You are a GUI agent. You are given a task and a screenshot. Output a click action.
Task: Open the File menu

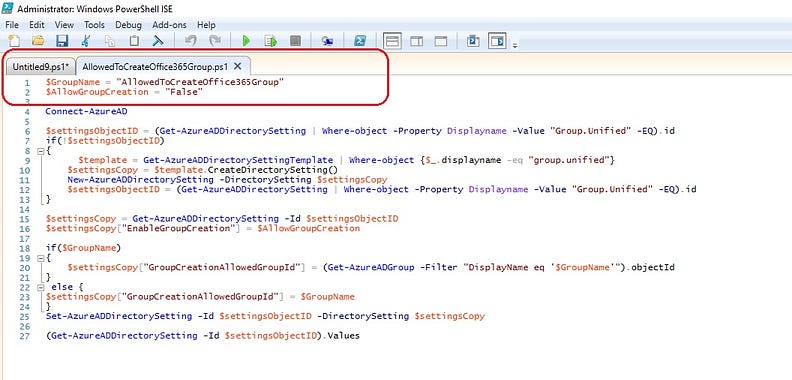[12, 25]
